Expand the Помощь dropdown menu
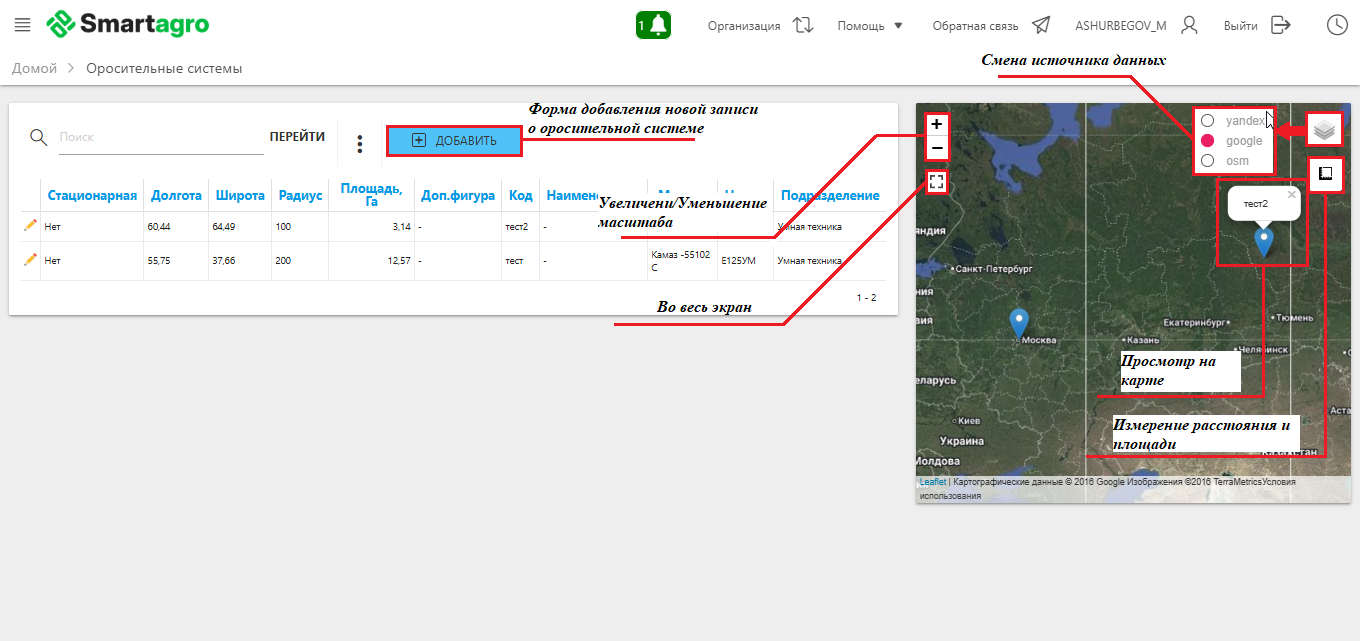Image resolution: width=1360 pixels, height=641 pixels. click(870, 26)
